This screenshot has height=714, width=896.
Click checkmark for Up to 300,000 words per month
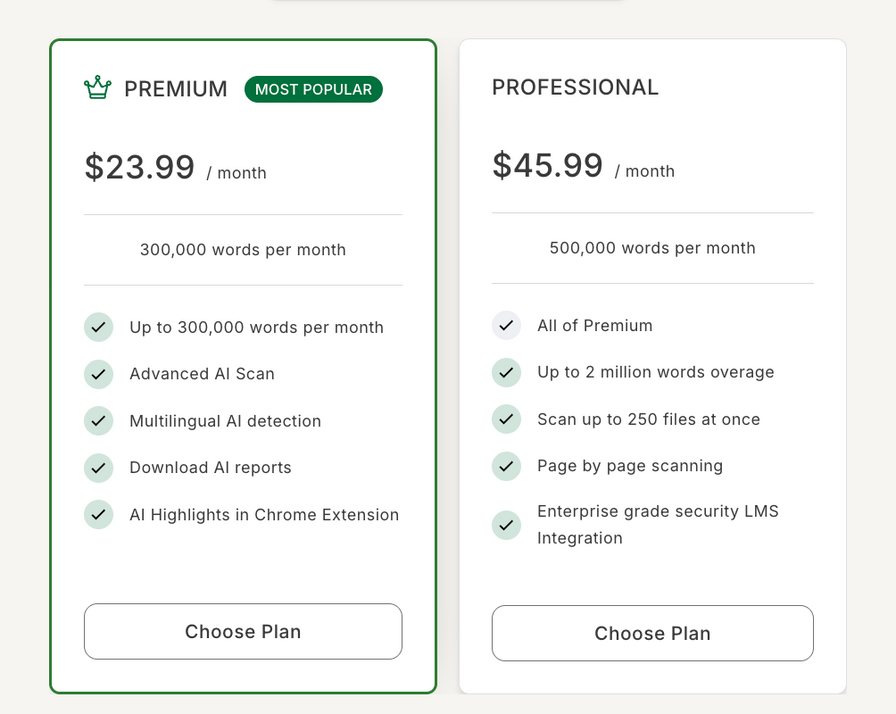tap(98, 327)
